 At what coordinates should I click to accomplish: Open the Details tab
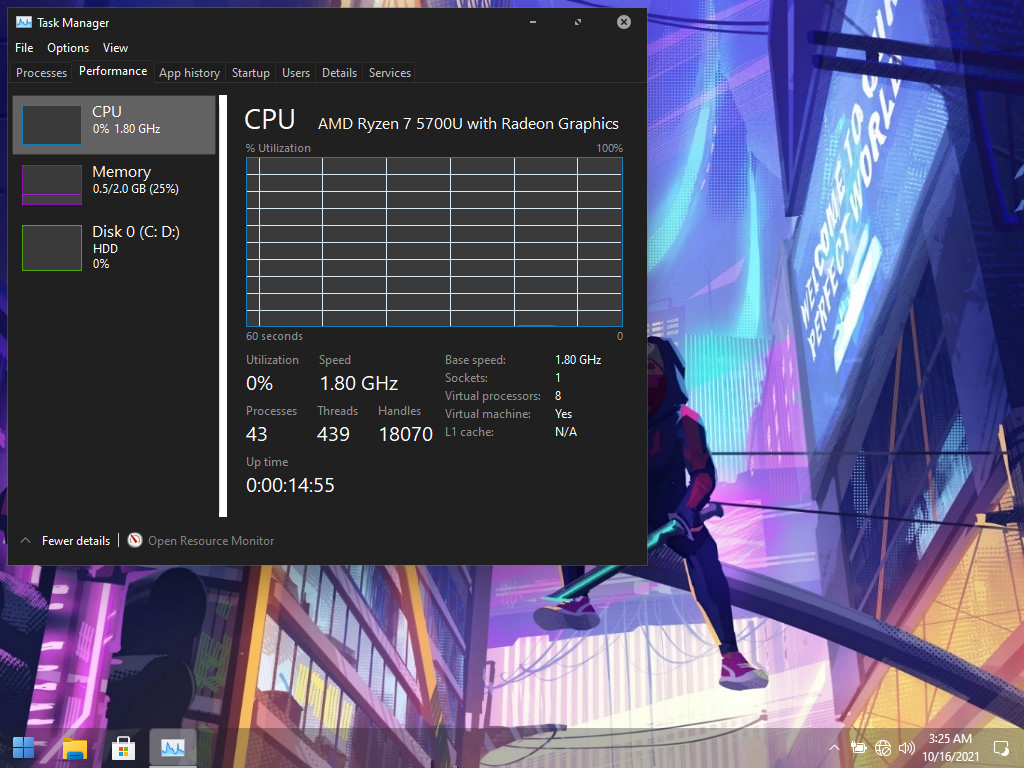[340, 72]
